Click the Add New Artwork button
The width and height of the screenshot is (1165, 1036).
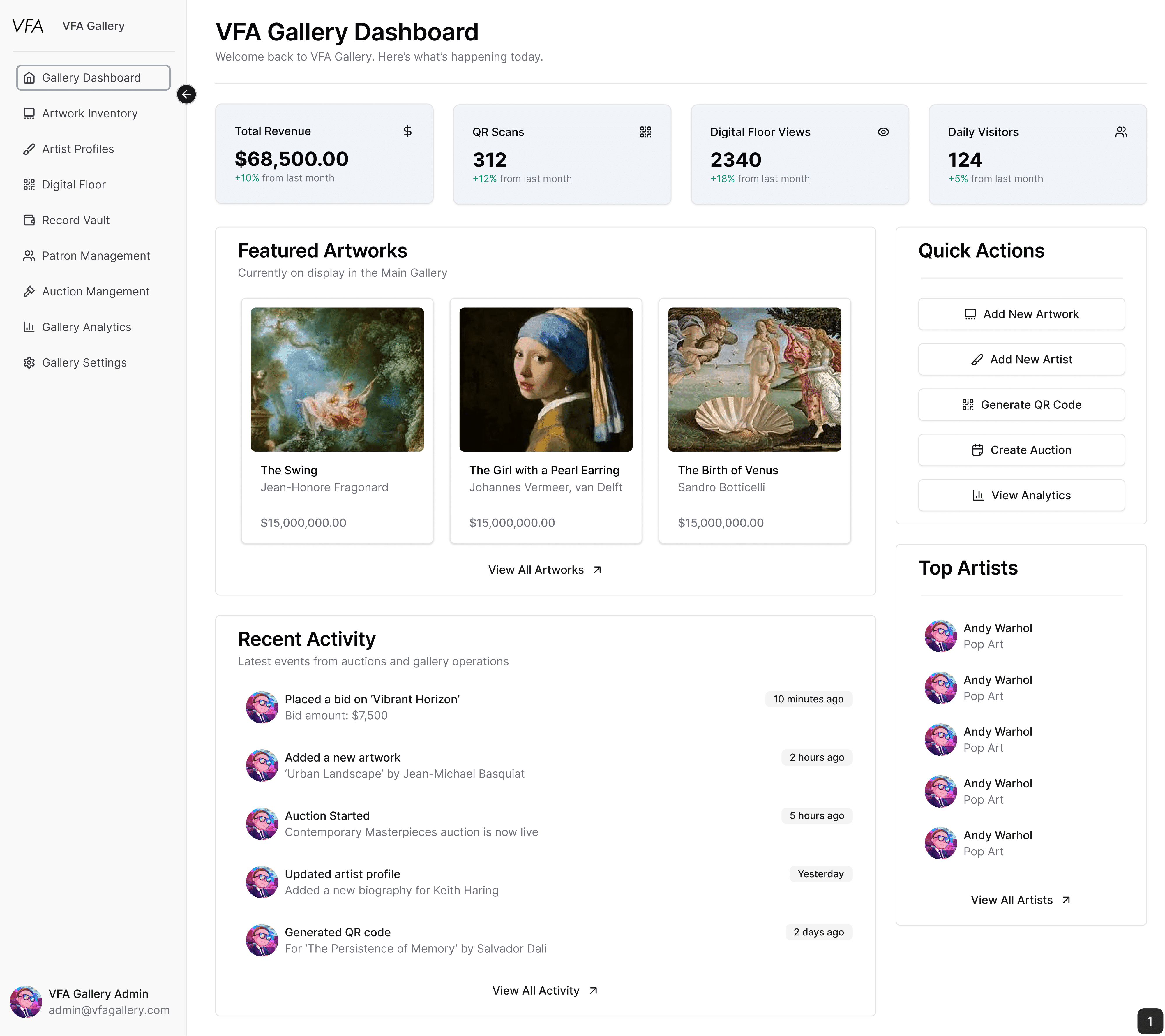tap(1021, 313)
